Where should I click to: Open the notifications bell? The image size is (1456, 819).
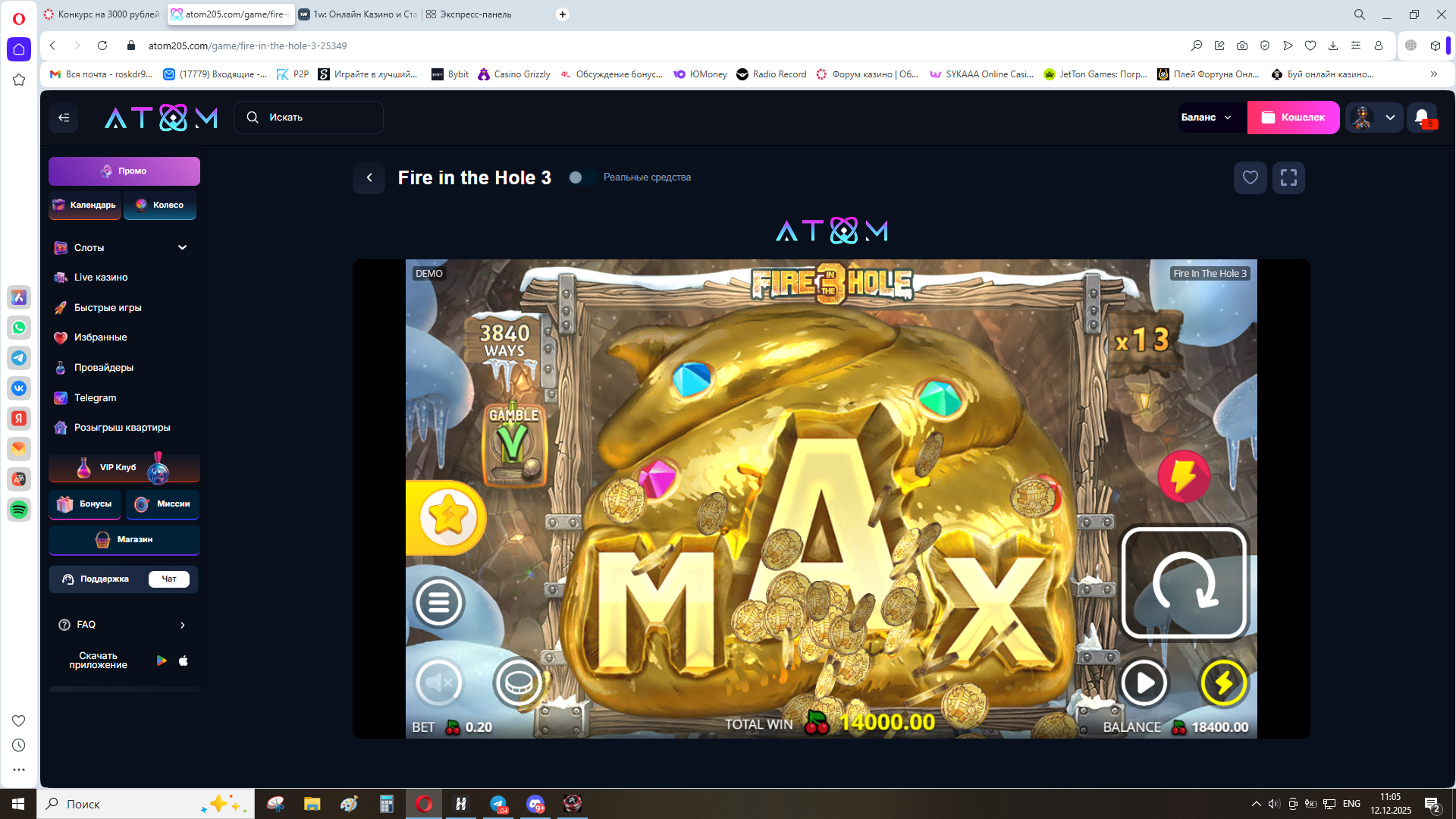click(x=1422, y=117)
